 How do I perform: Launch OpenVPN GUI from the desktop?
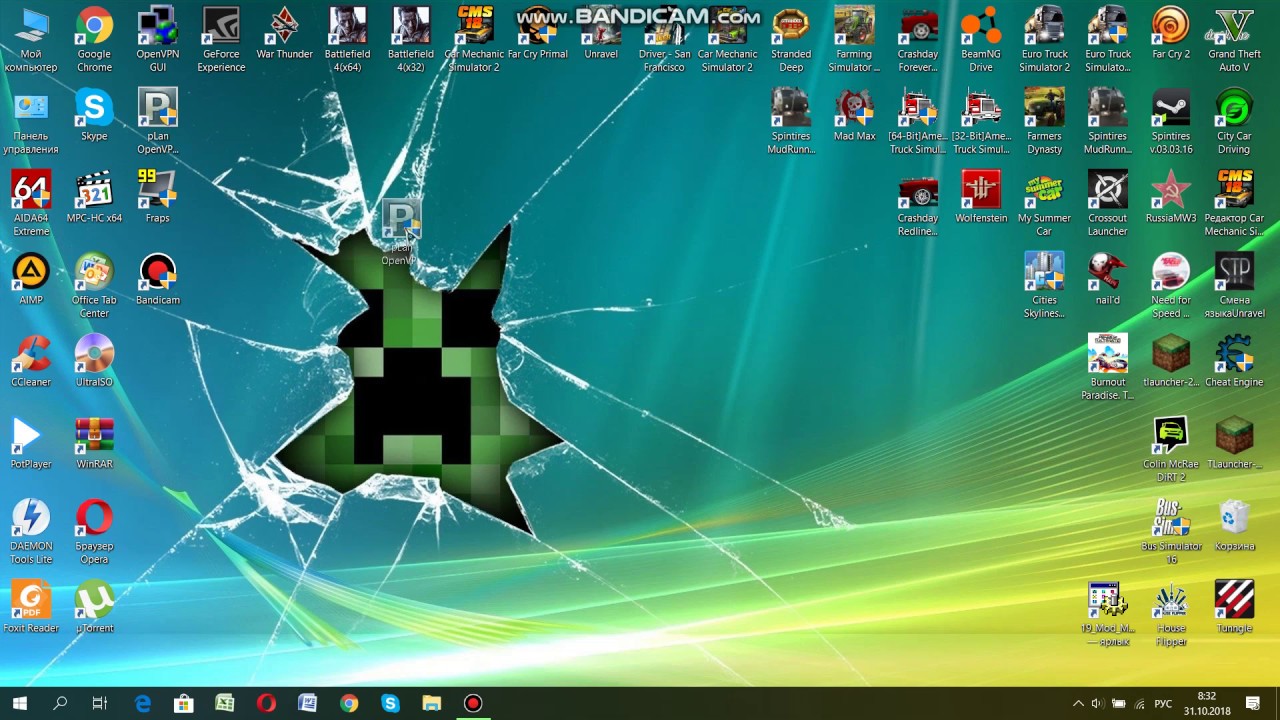(x=158, y=38)
